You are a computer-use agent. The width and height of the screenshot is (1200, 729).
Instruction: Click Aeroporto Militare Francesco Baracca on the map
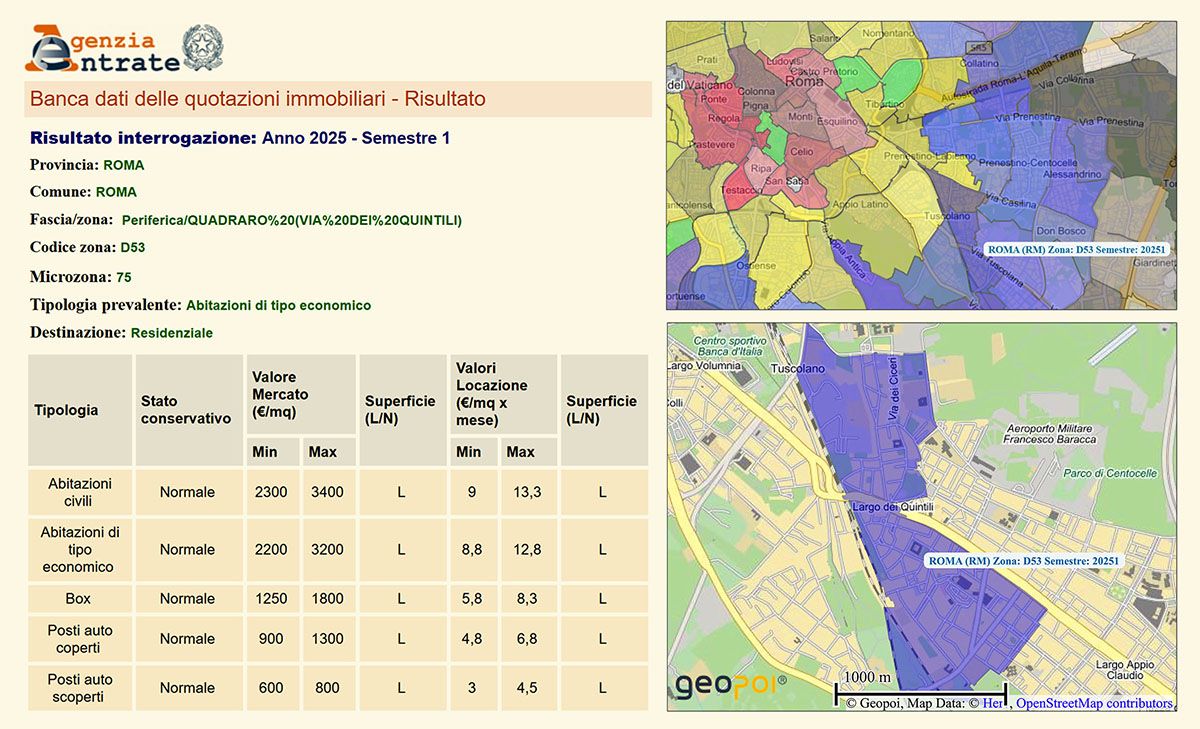click(x=1049, y=433)
